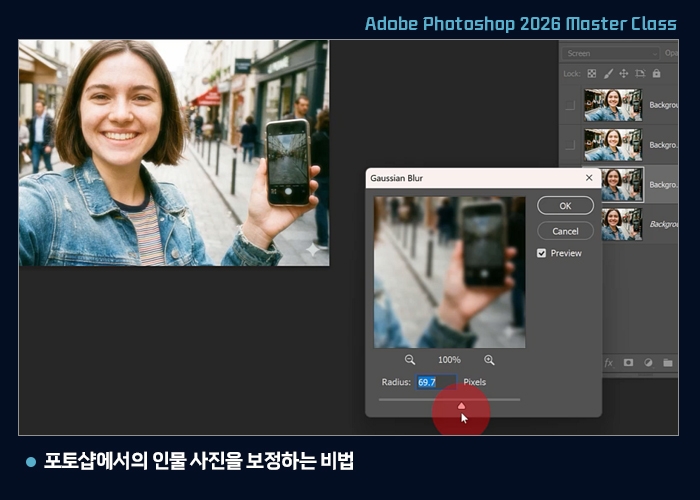Click the lock transparent pixels icon
The height and width of the screenshot is (500, 700).
[592, 74]
